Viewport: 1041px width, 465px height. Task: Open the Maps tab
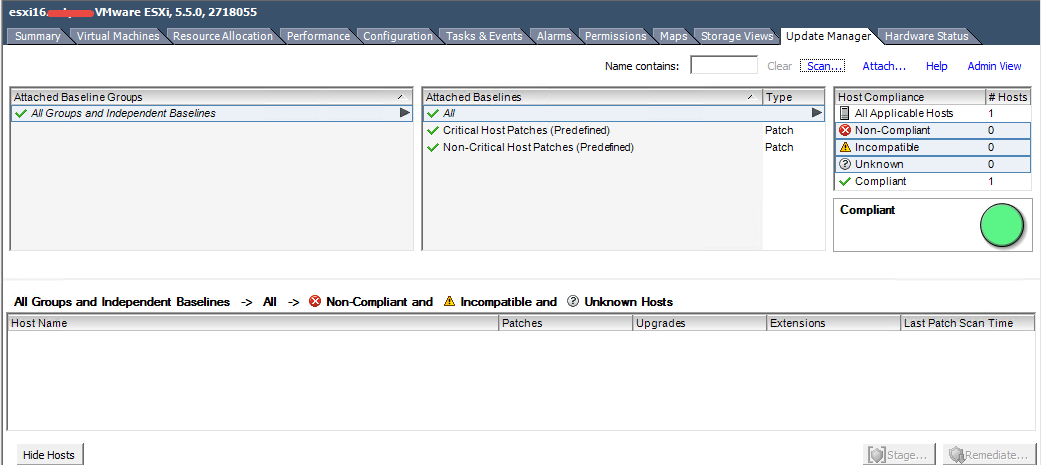coord(673,36)
